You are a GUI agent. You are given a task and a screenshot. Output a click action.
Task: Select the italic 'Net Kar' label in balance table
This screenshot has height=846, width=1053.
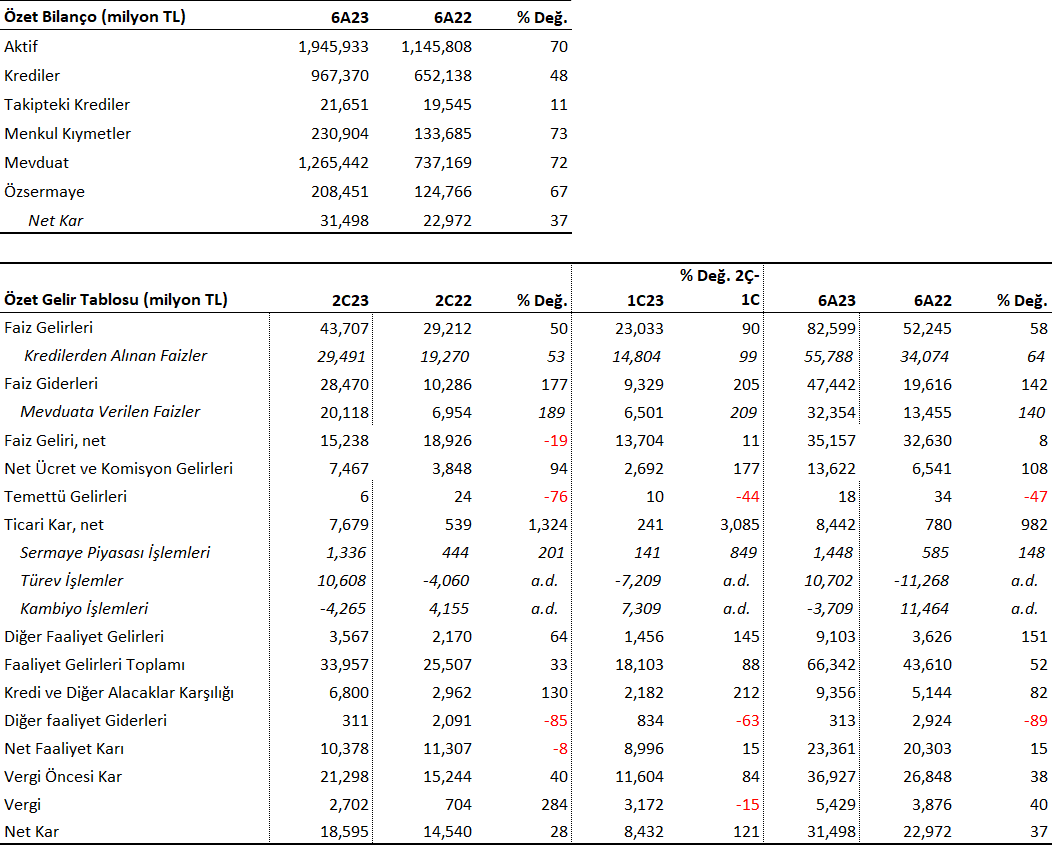click(56, 221)
